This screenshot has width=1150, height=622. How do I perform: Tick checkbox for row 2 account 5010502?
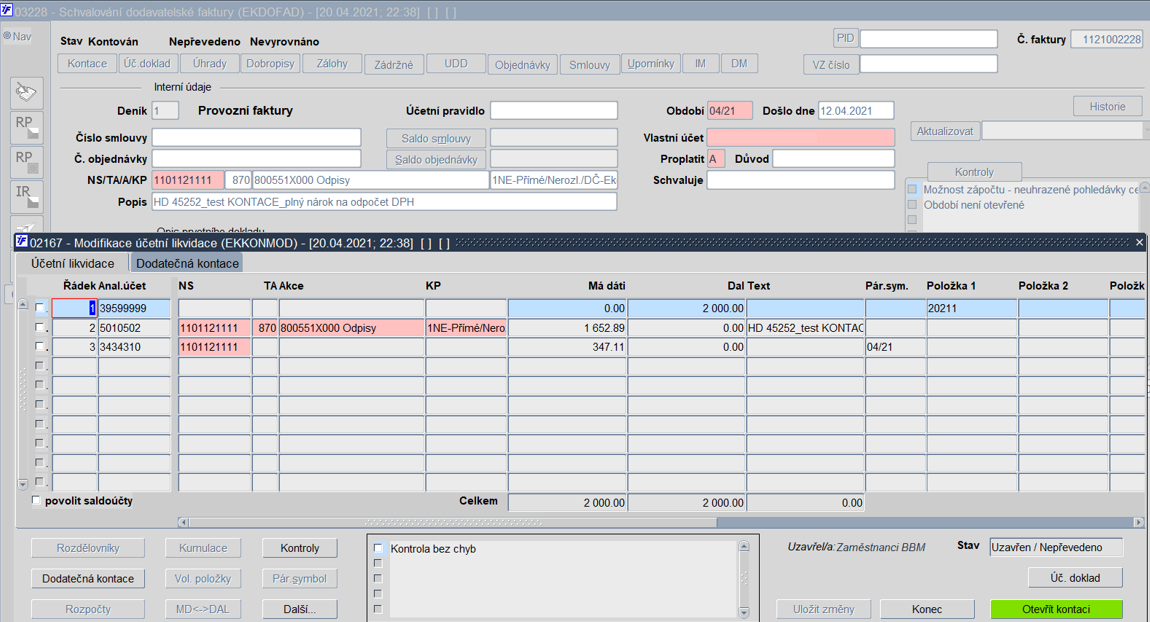coord(40,328)
